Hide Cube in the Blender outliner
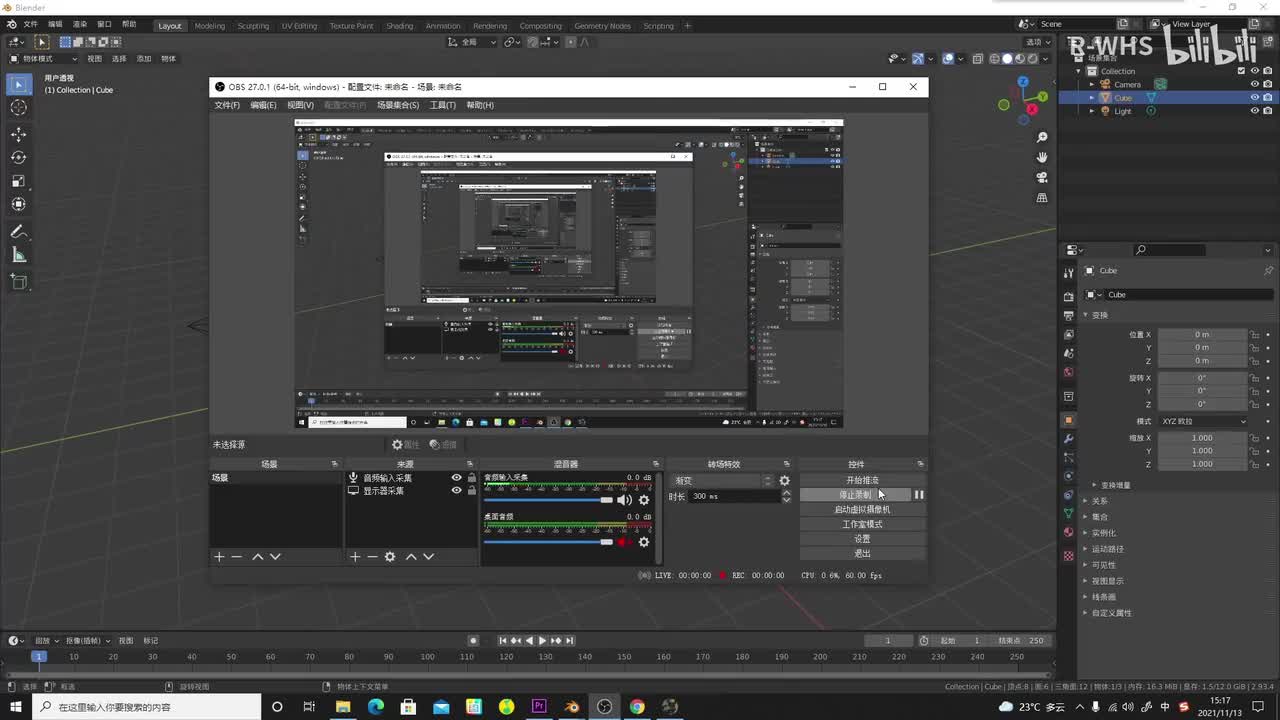Viewport: 1280px width, 720px height. pyautogui.click(x=1255, y=98)
